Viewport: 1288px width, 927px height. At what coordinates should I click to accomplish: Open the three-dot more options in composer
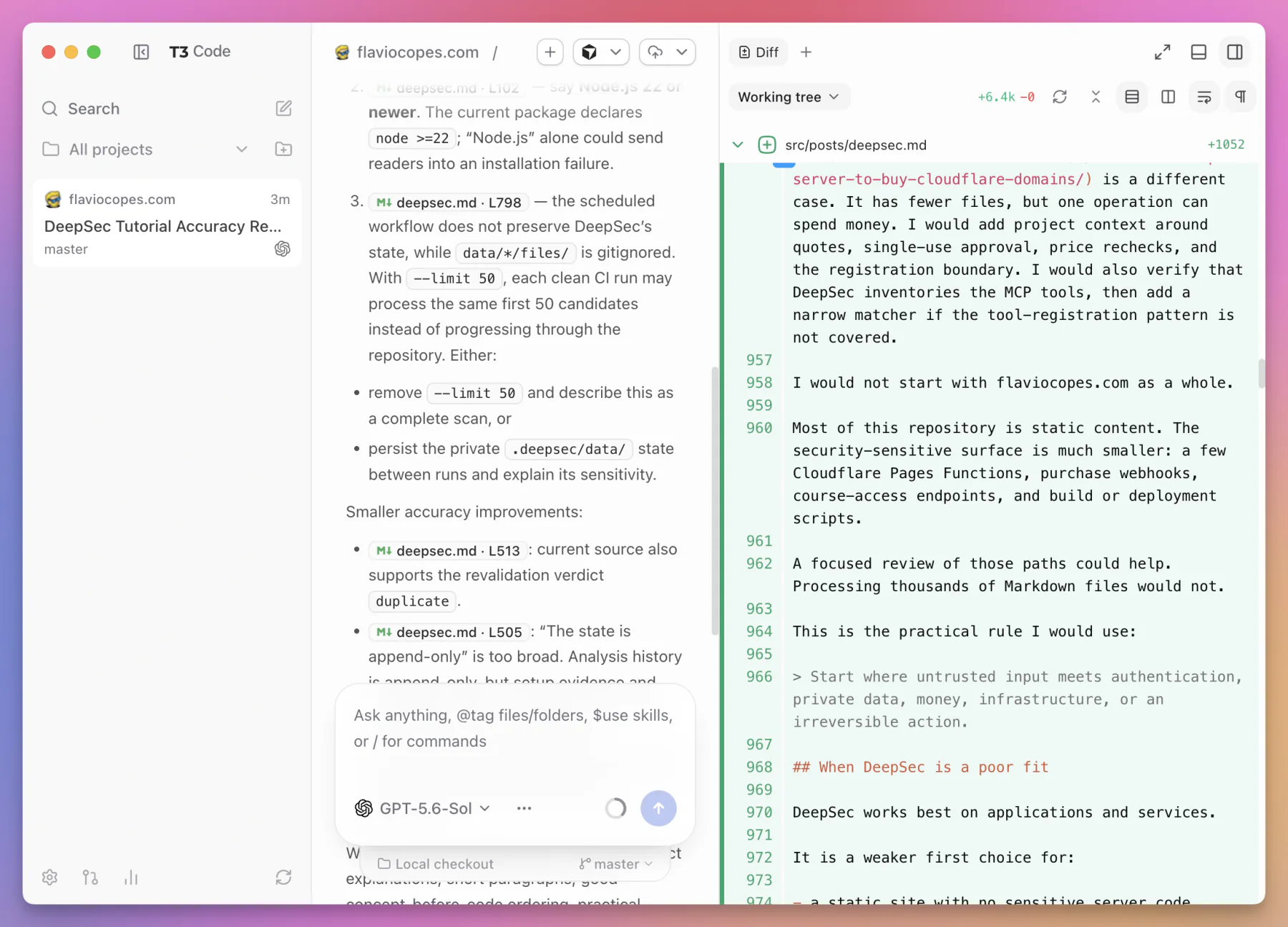click(x=524, y=808)
